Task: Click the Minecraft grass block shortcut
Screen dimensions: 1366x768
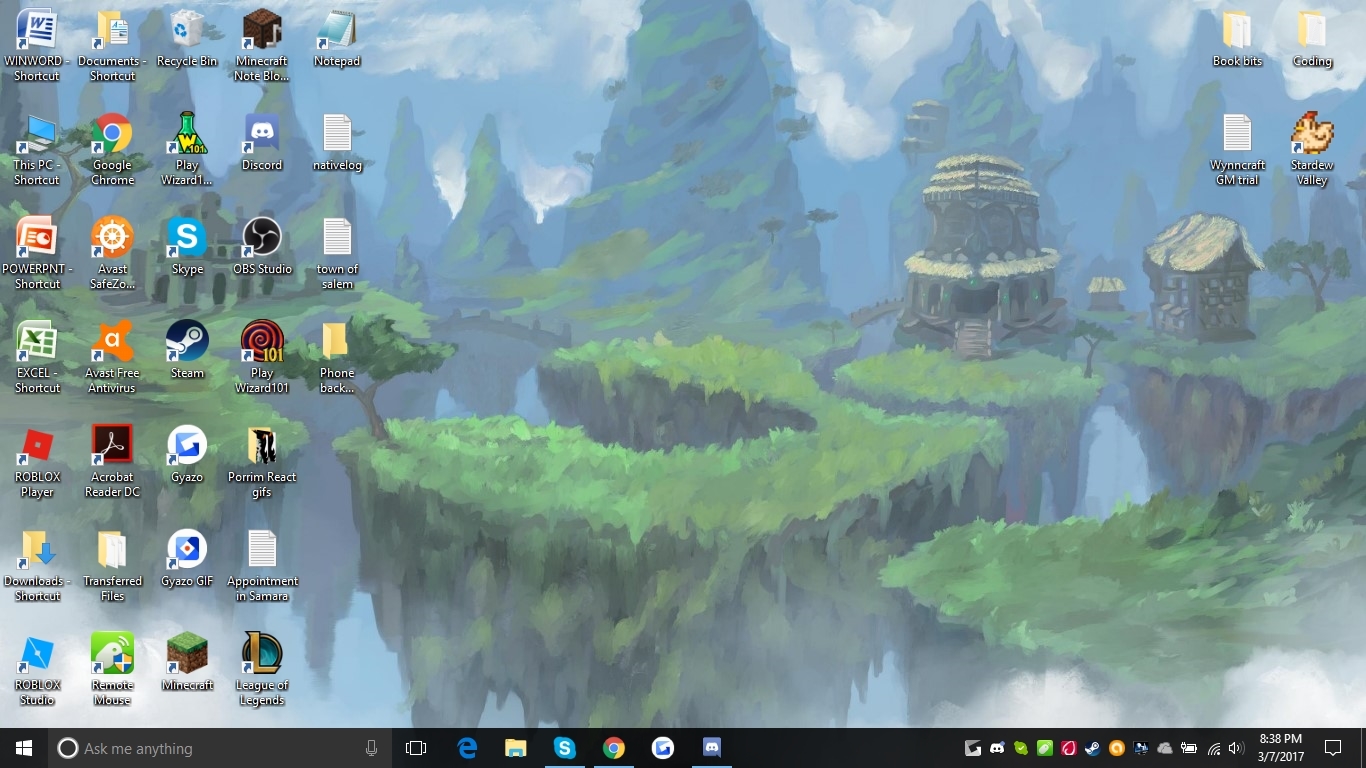Action: point(187,653)
